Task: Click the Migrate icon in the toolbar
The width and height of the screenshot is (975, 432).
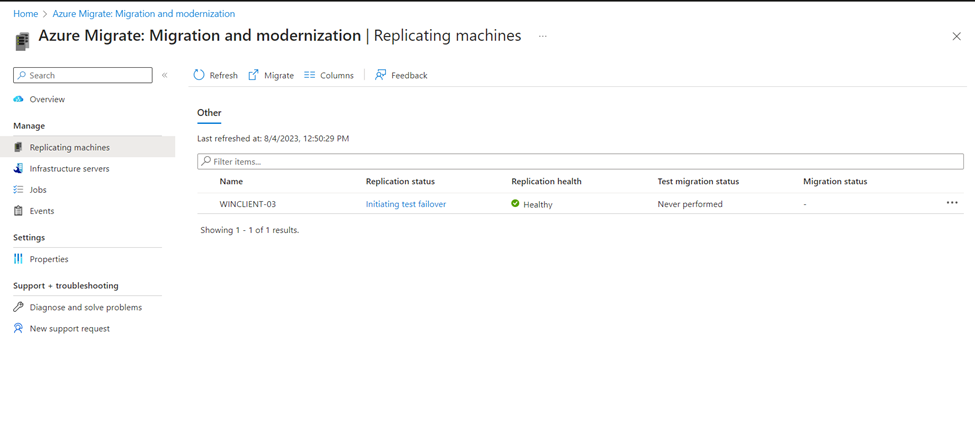Action: [254, 75]
